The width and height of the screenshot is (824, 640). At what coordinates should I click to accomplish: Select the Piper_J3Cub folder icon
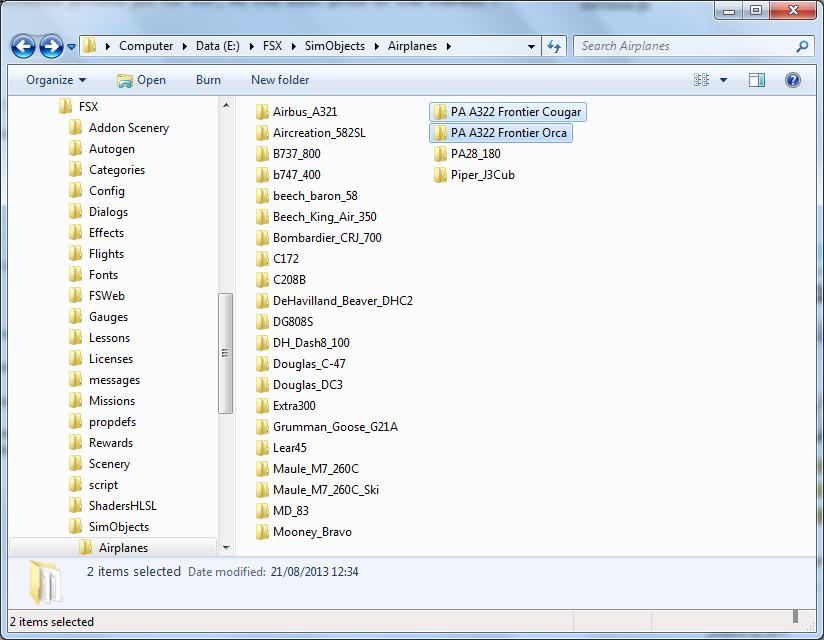(441, 175)
